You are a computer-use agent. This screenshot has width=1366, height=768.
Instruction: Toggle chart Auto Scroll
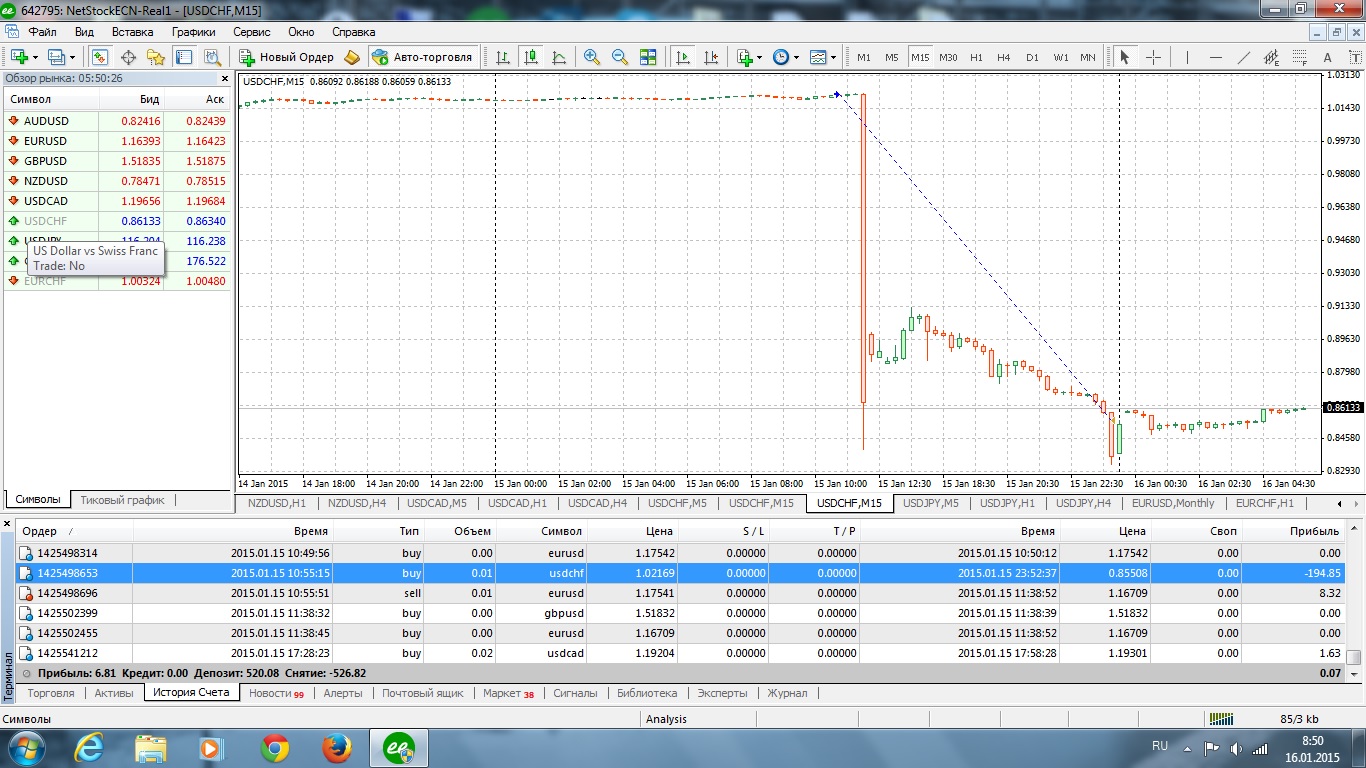point(683,57)
